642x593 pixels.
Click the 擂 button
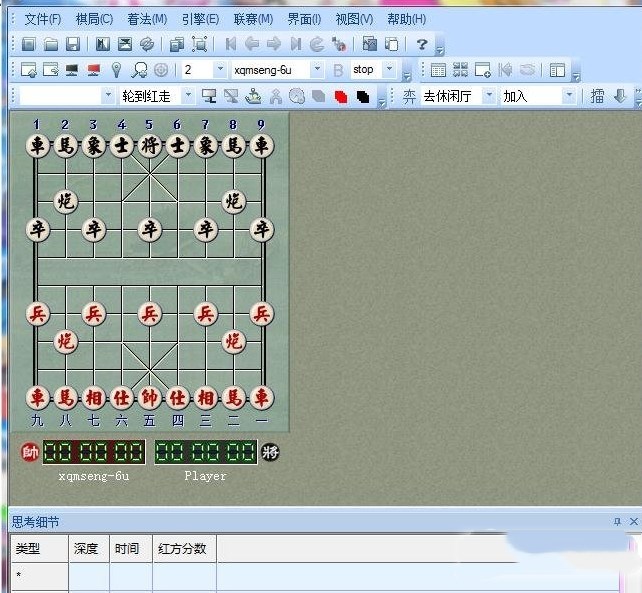point(597,97)
